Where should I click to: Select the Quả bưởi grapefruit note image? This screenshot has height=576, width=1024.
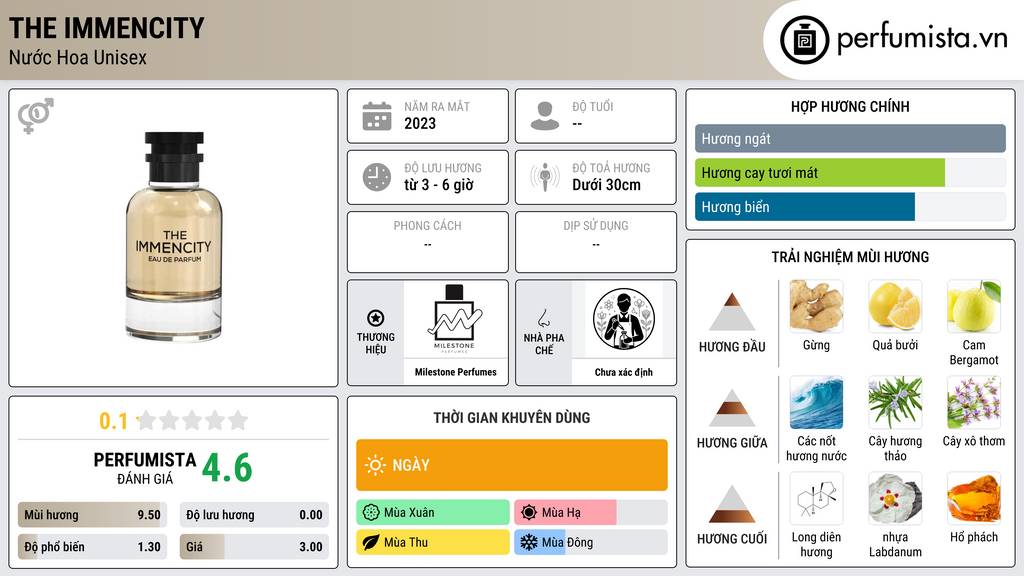(x=895, y=306)
